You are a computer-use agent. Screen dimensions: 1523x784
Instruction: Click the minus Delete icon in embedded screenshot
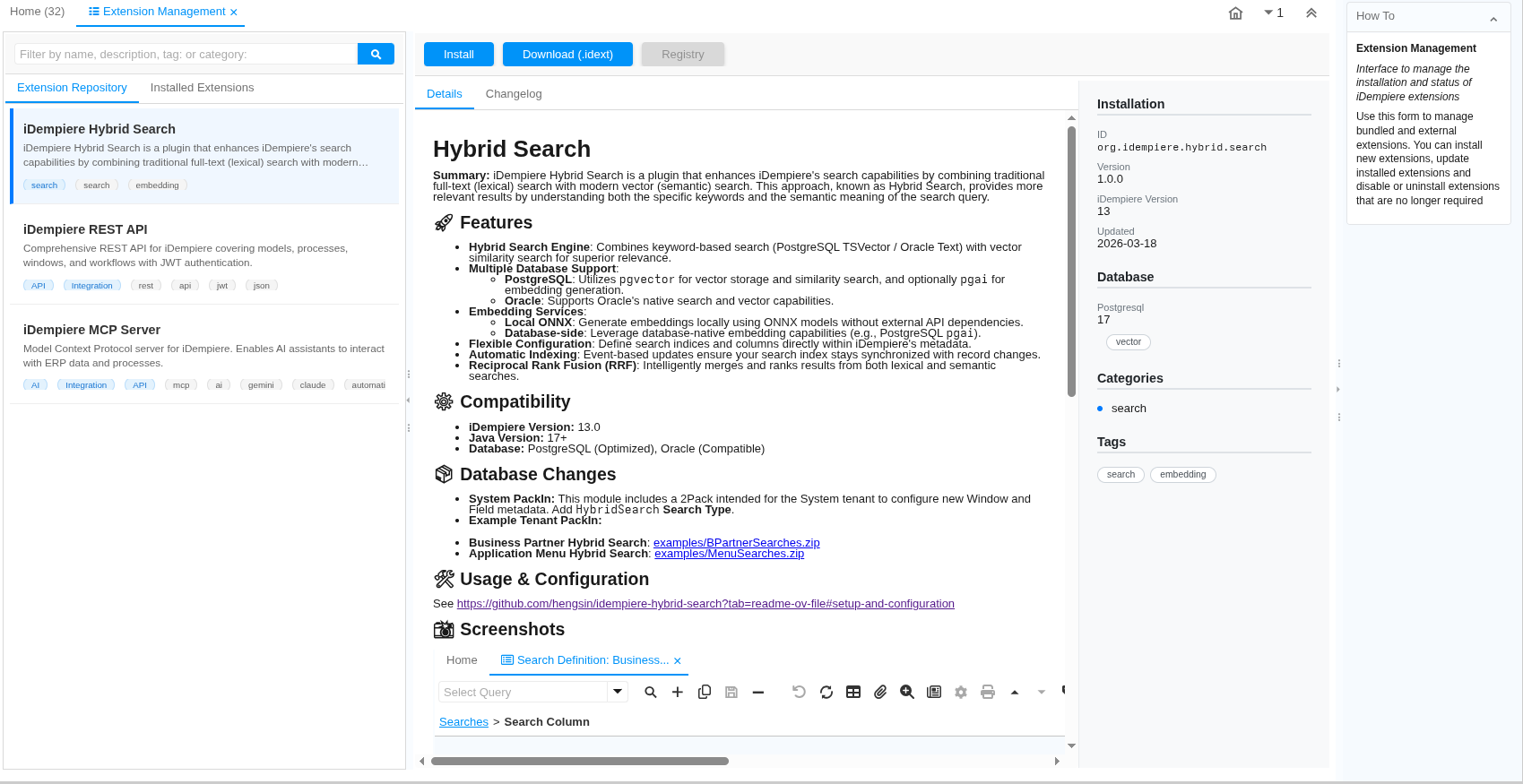point(758,692)
